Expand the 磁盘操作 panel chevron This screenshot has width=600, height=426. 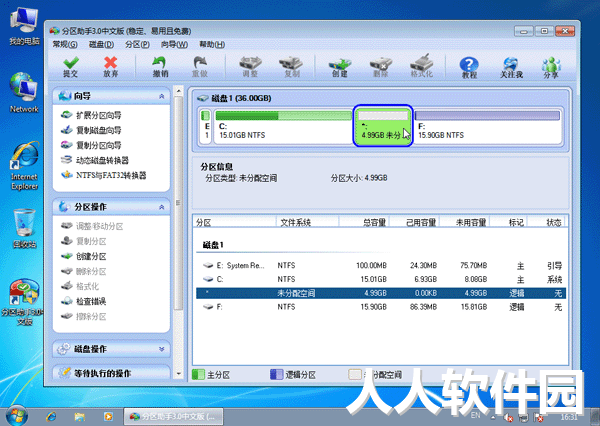(161, 349)
